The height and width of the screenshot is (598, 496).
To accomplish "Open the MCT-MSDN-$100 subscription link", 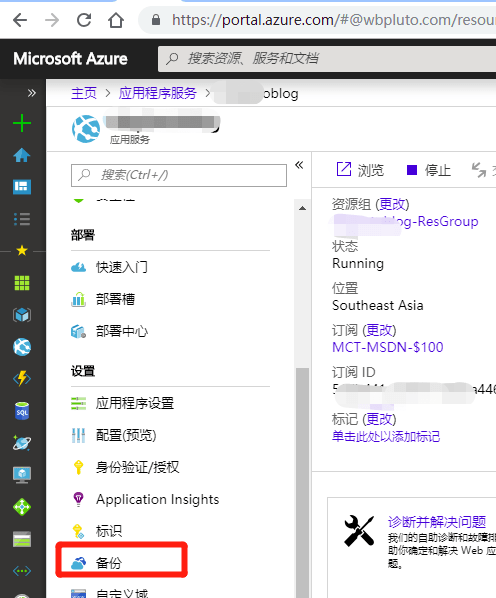I will [388, 347].
